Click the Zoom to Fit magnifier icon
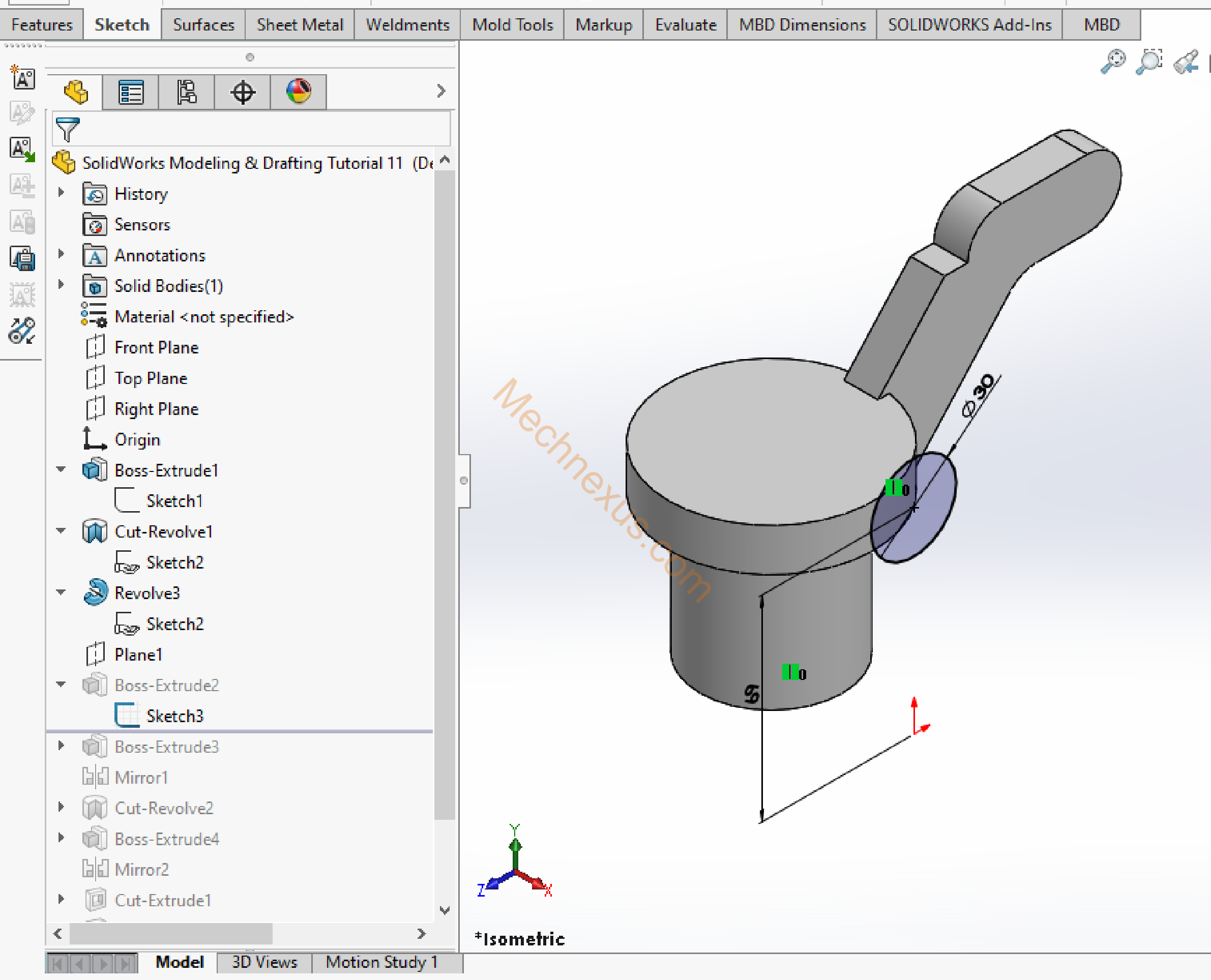 tap(1112, 61)
